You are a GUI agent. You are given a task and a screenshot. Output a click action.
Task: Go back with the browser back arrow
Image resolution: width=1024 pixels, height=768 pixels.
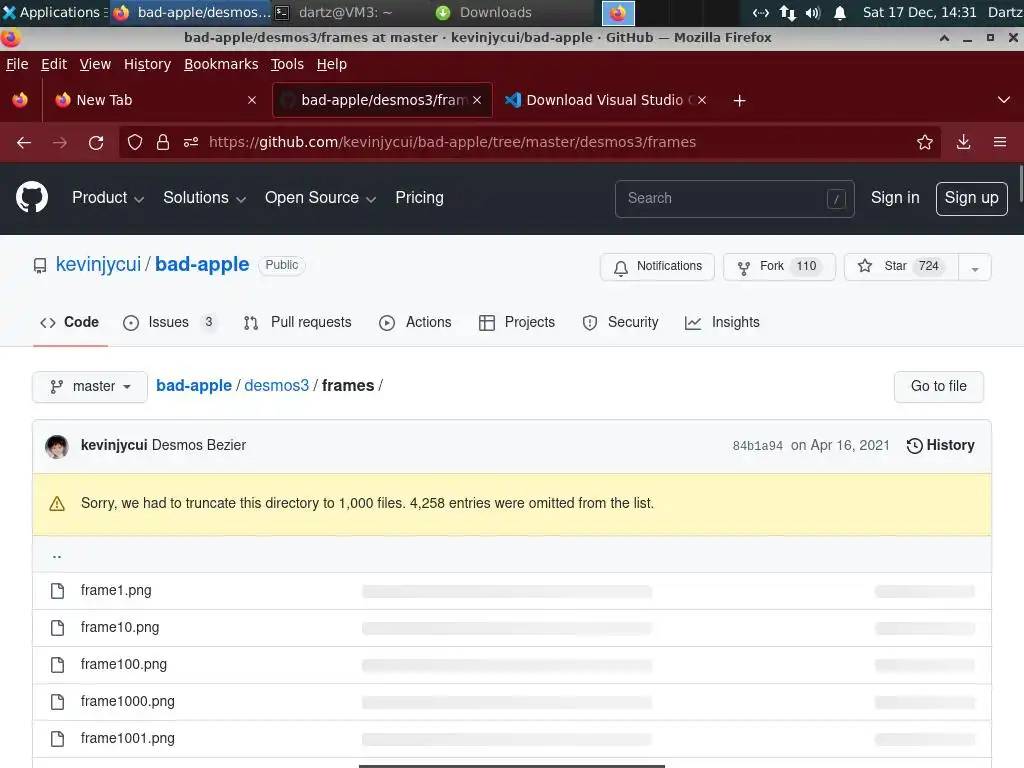pyautogui.click(x=24, y=142)
